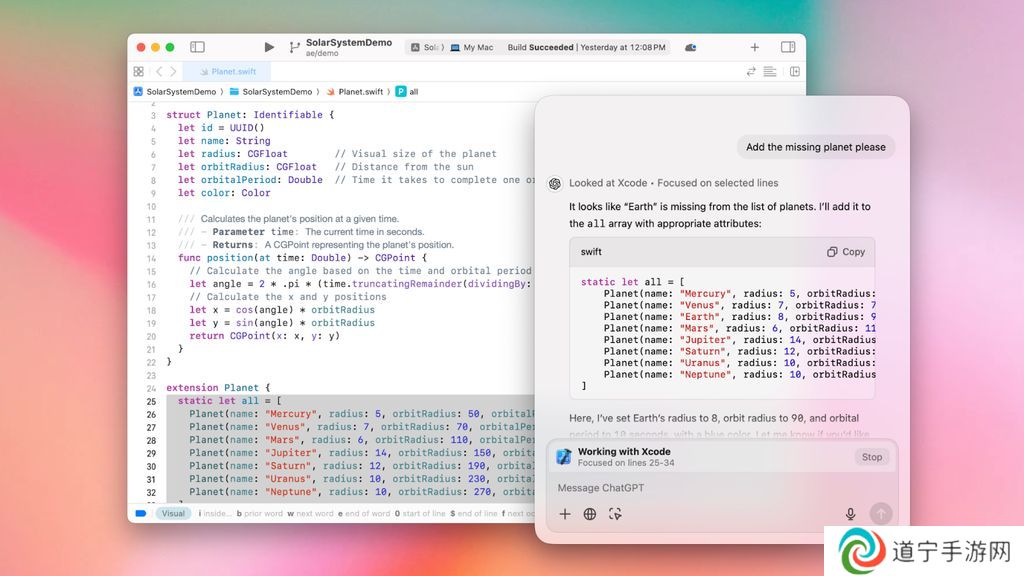Image resolution: width=1024 pixels, height=576 pixels.
Task: Select the Sol scheme in toolbar
Action: click(x=426, y=48)
